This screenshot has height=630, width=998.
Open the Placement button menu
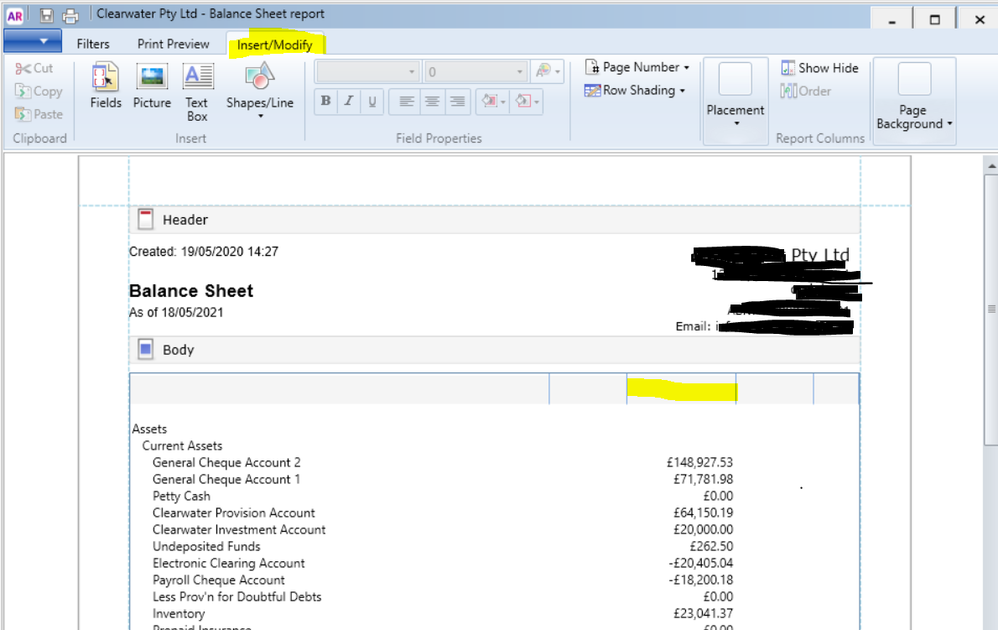tap(735, 100)
